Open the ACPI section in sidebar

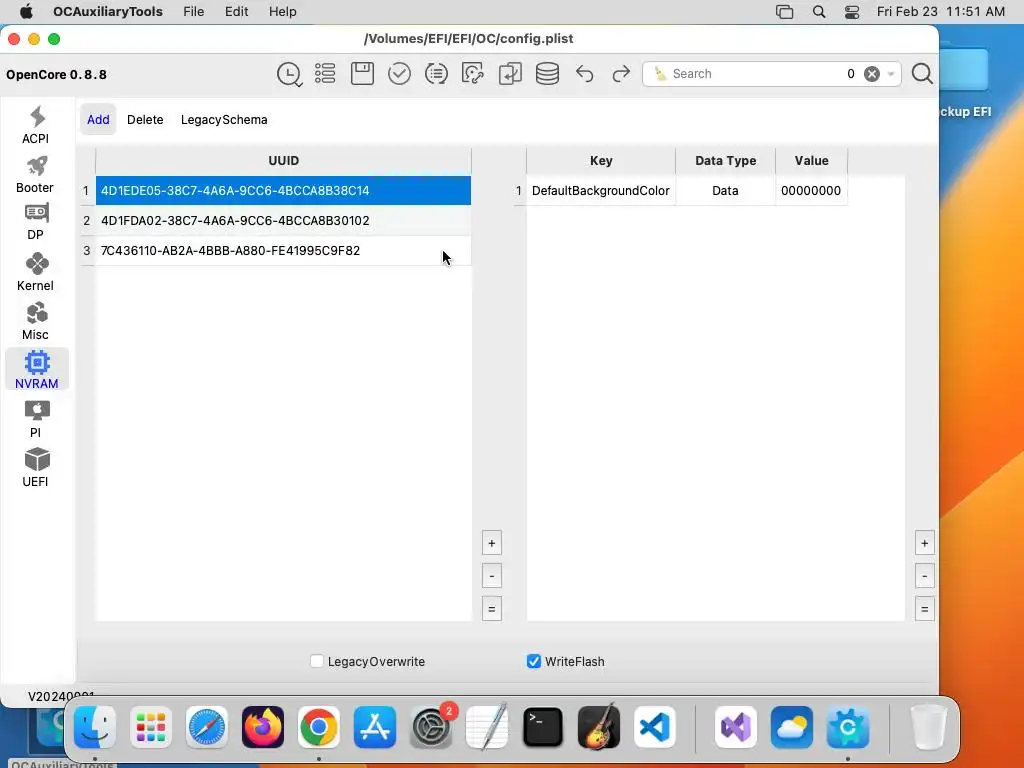(36, 125)
